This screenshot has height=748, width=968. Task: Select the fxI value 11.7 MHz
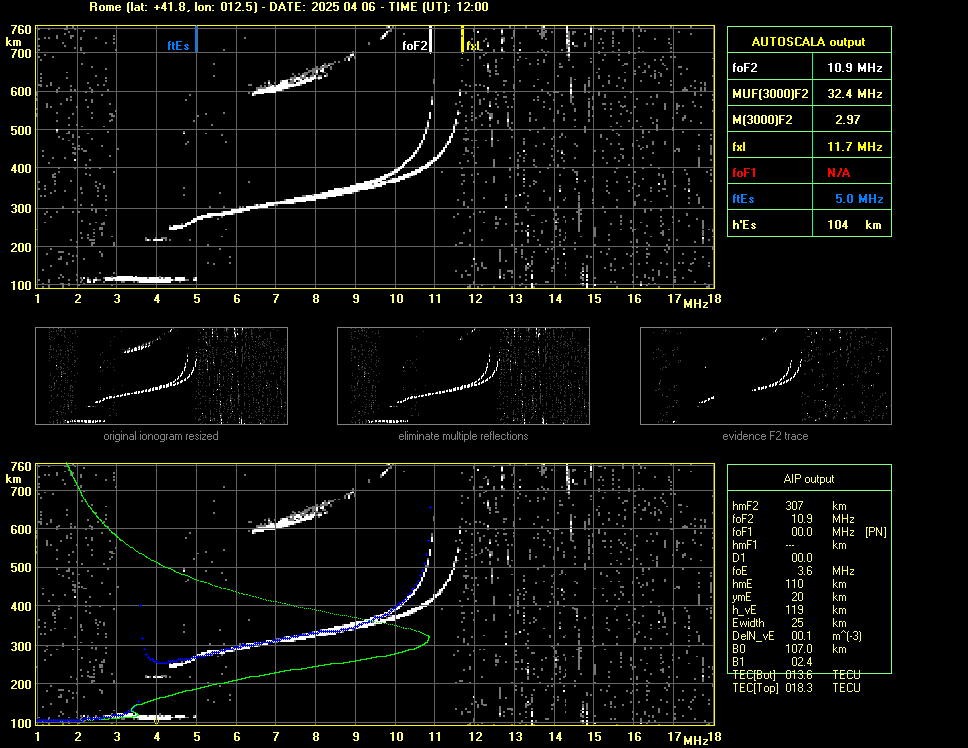[x=854, y=147]
